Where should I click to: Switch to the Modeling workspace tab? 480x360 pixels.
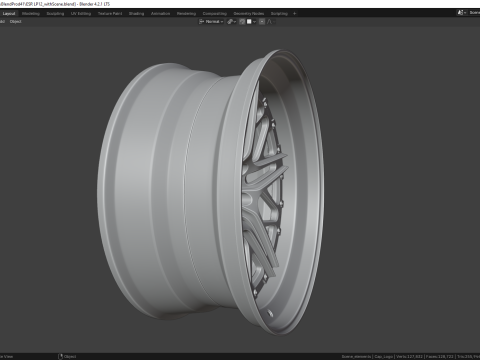[x=31, y=14]
